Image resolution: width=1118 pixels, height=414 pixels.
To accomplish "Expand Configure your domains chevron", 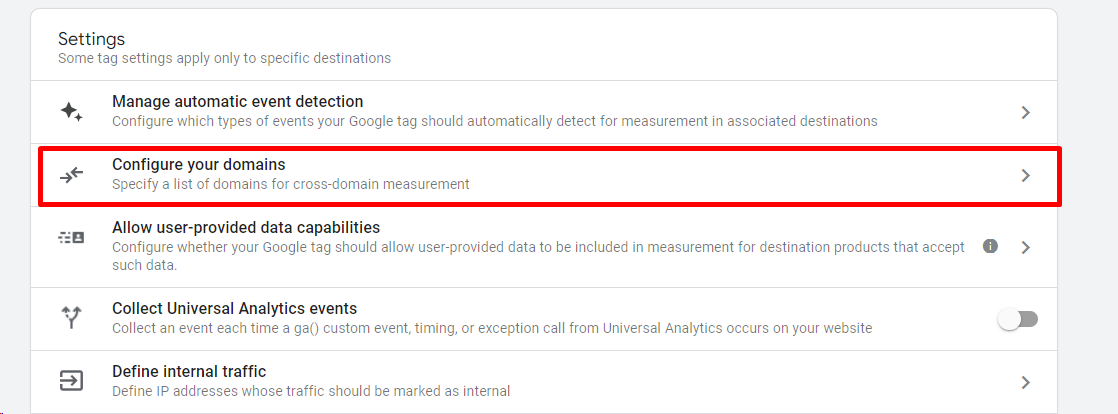I will 1025,175.
